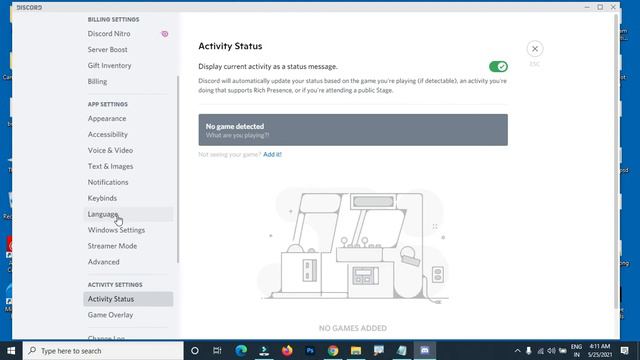Open volume control tray icon
Viewport: 640px width, 360px height.
[551, 351]
